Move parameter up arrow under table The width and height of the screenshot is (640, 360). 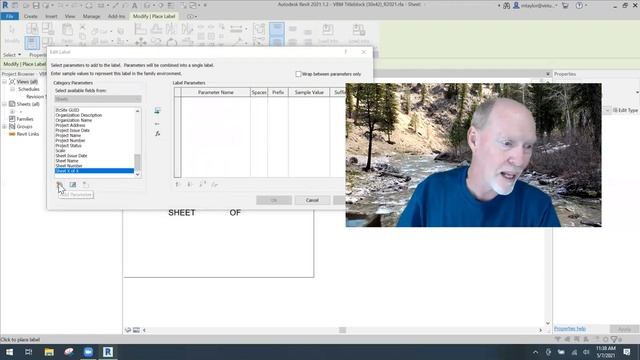pyautogui.click(x=177, y=184)
